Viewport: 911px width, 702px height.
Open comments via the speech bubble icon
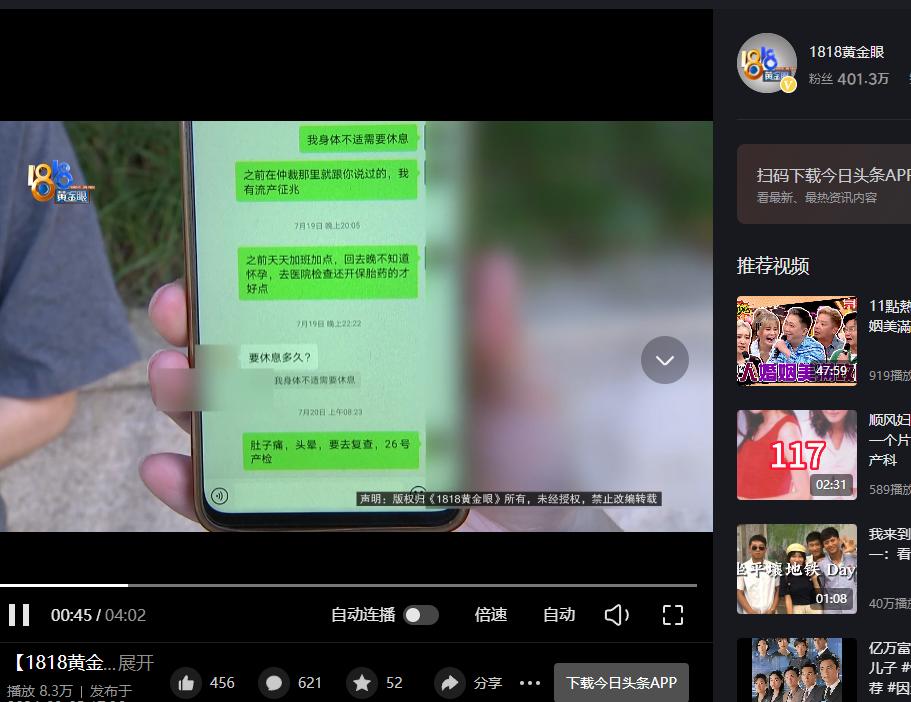pyautogui.click(x=274, y=683)
